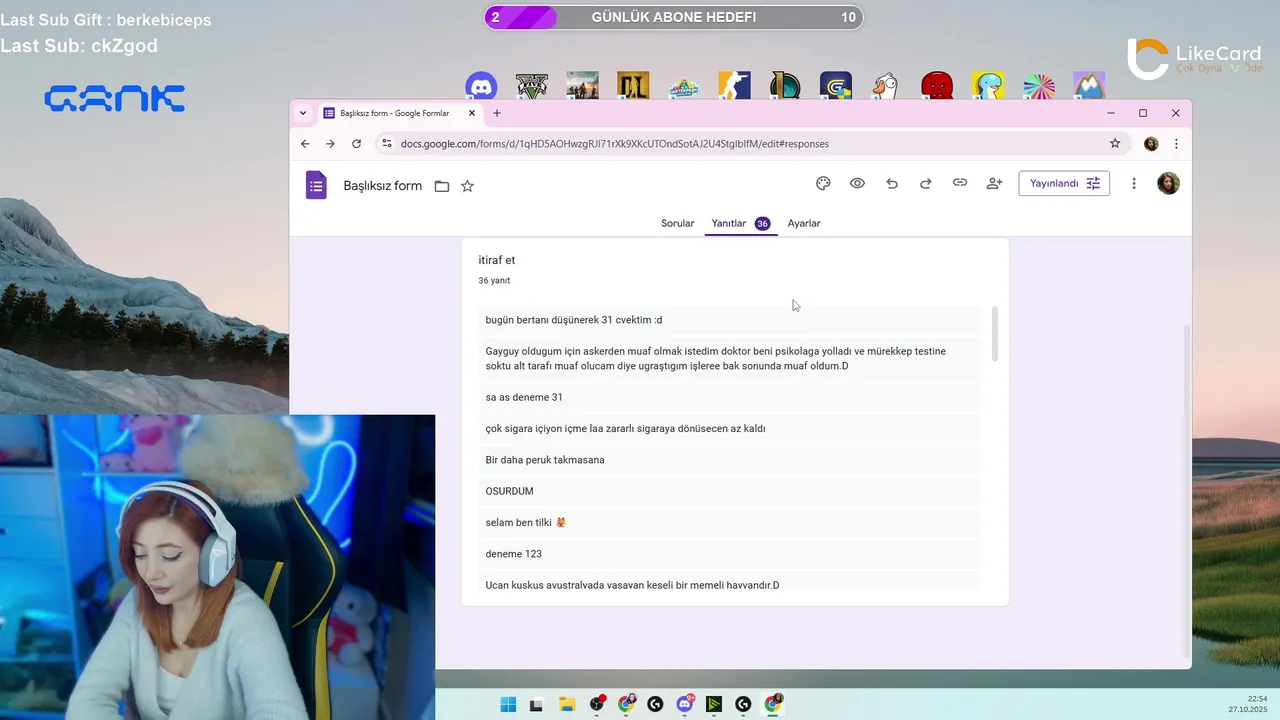Click the page's vertical scrollbar
Viewport: 1280px width, 720px height.
(x=1187, y=490)
